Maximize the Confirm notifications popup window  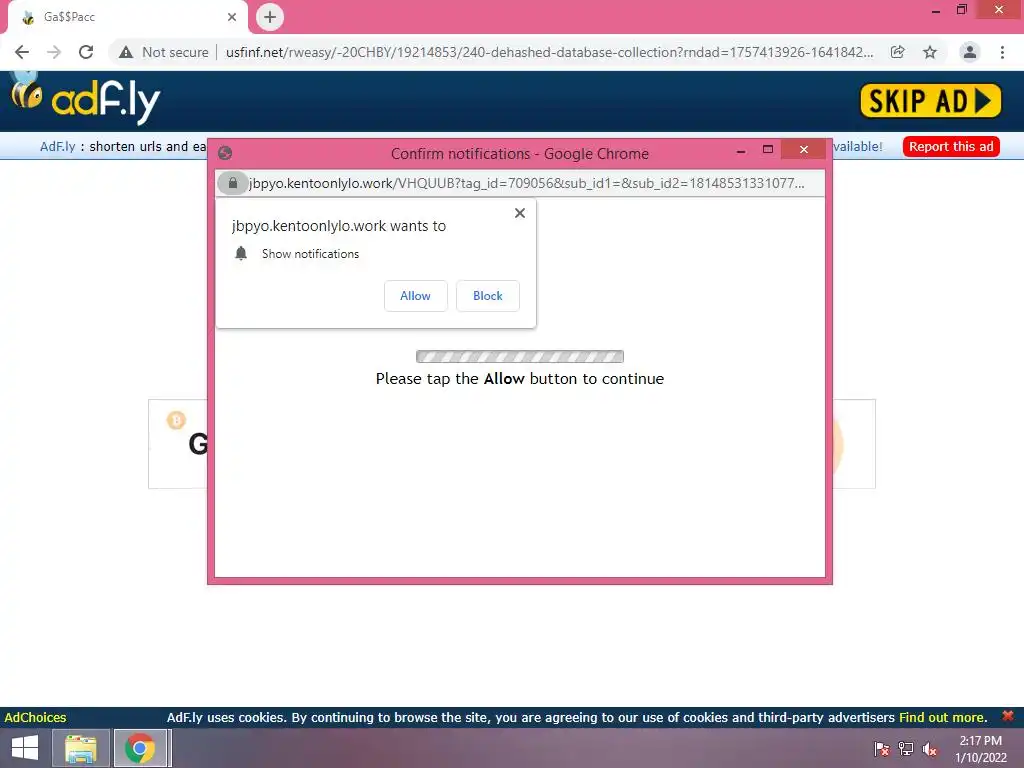(x=768, y=150)
